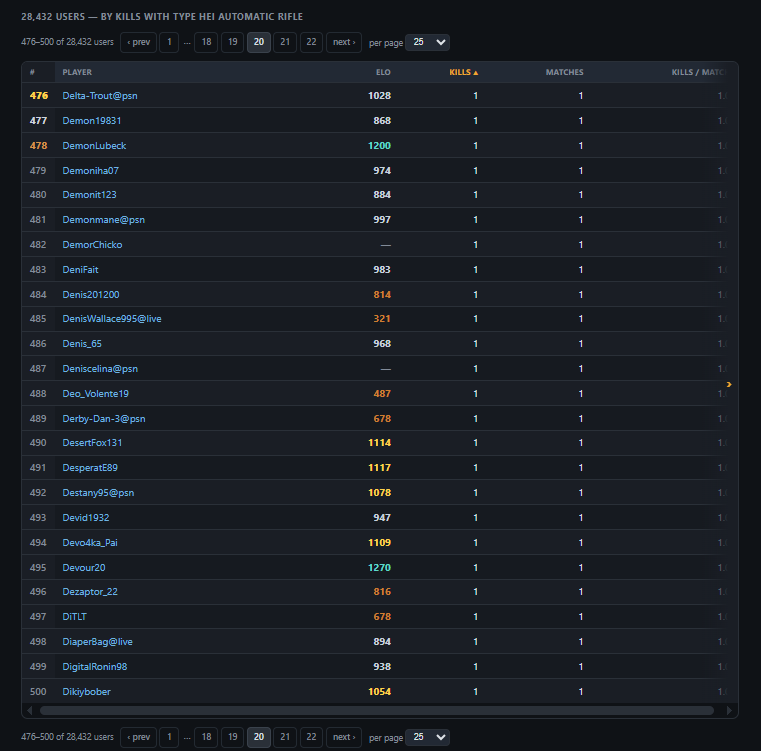Open page 22 in bottom pagination
The image size is (761, 751).
tap(311, 737)
